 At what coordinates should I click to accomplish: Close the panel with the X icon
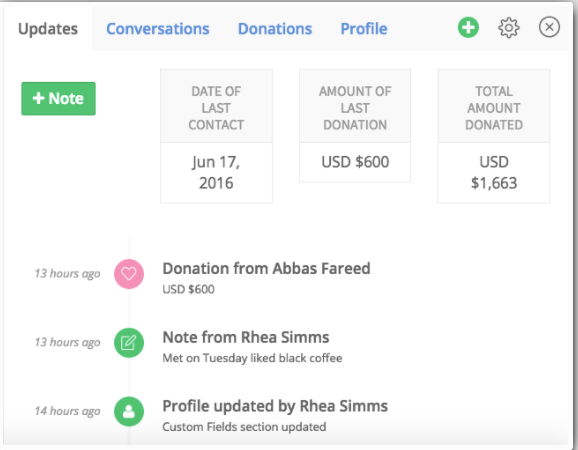pyautogui.click(x=549, y=27)
